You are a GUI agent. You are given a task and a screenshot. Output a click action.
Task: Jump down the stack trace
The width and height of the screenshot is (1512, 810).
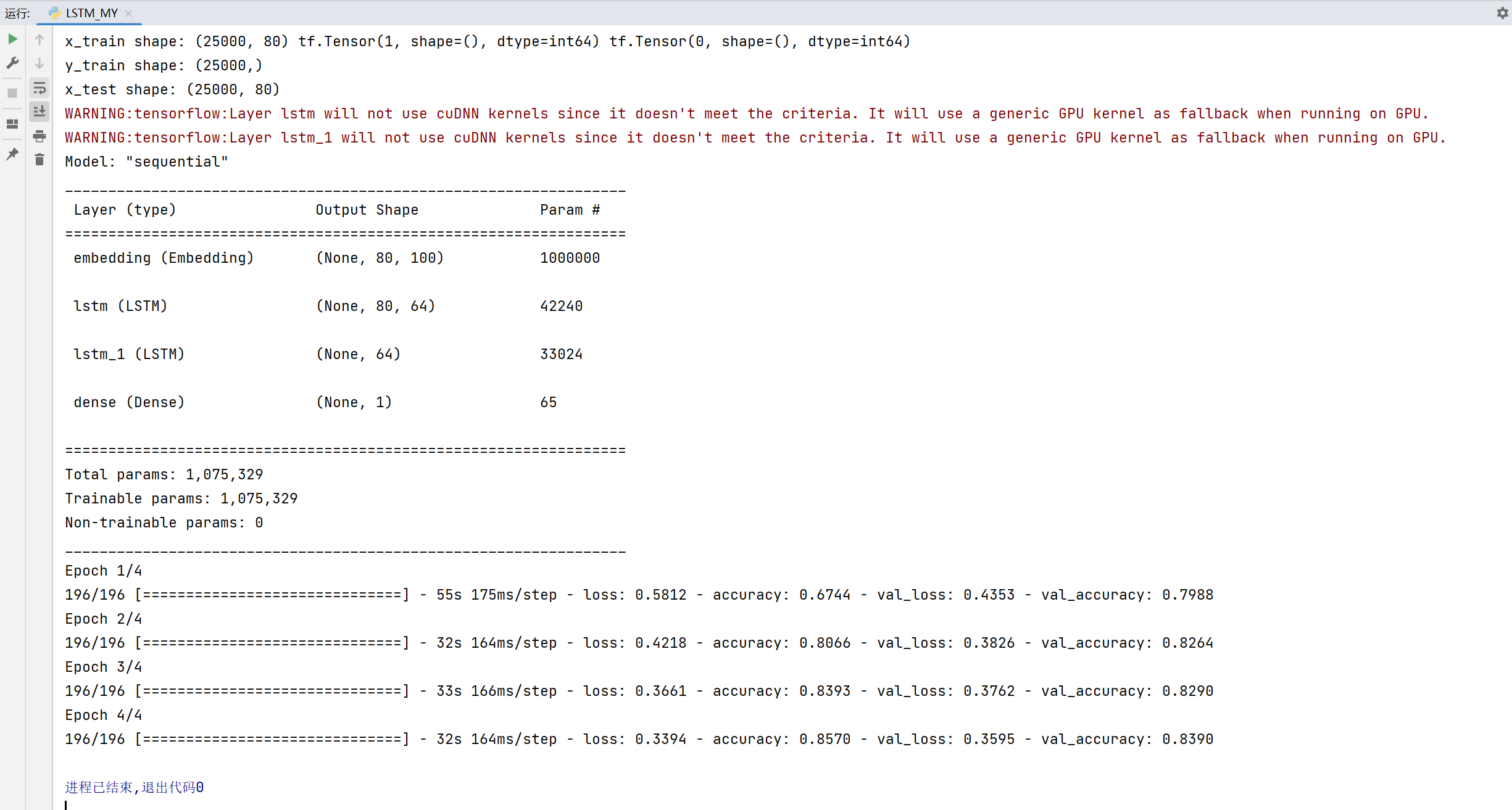[x=39, y=63]
